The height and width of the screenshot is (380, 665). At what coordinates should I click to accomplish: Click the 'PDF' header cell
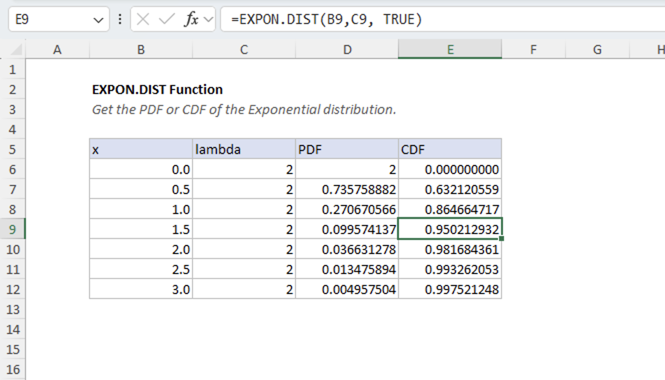click(x=347, y=149)
